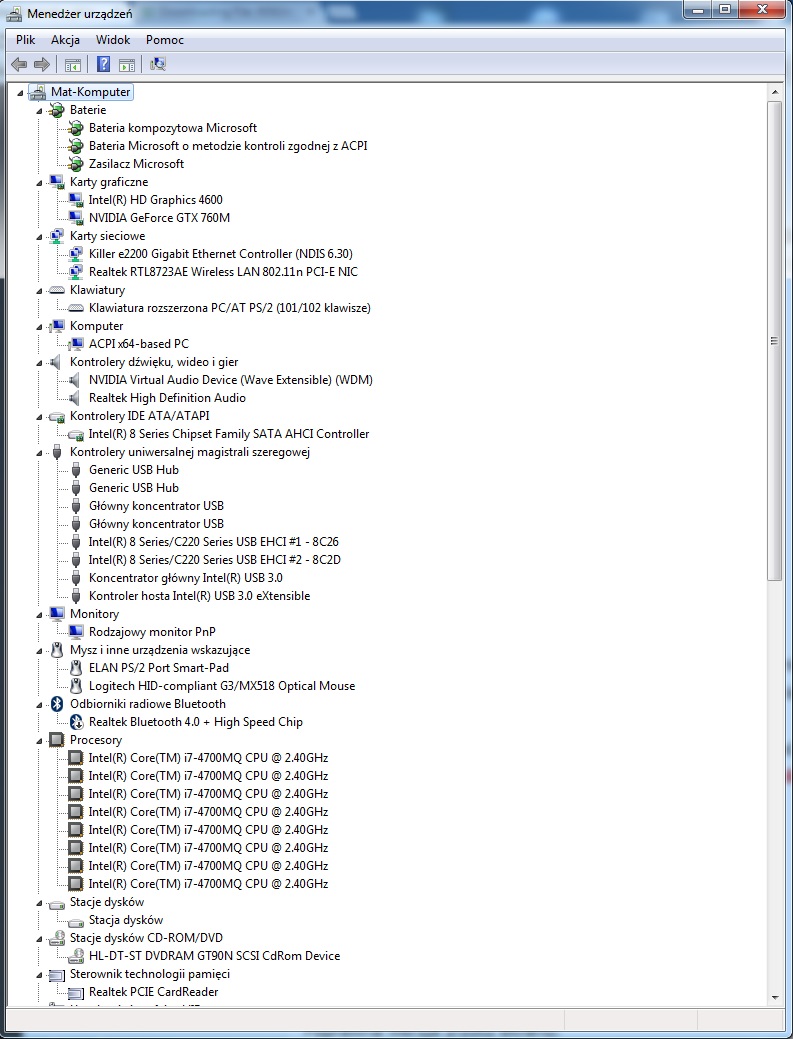This screenshot has height=1039, width=793.
Task: Select Mysz i inne urządzenia wskazujące label
Action: coord(160,650)
